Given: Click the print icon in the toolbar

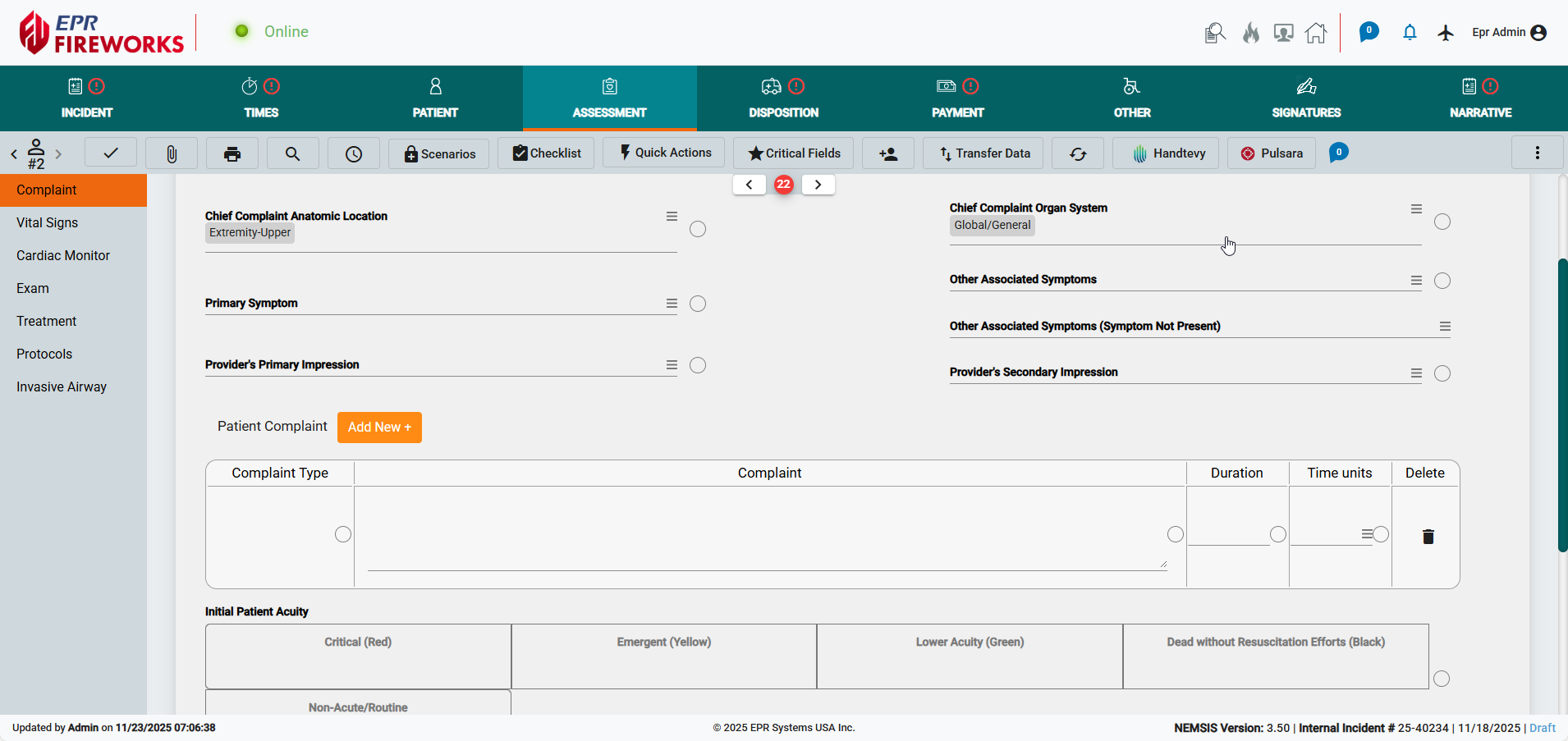Looking at the screenshot, I should pyautogui.click(x=232, y=153).
